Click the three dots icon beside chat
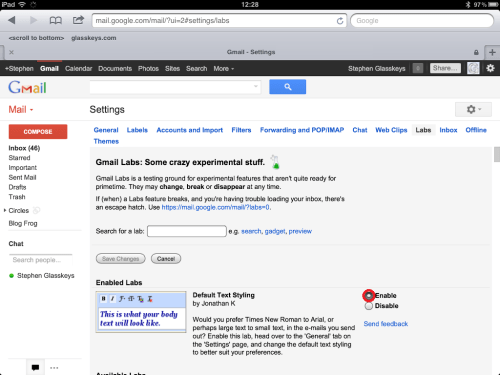This screenshot has width=500, height=375. 54,368
